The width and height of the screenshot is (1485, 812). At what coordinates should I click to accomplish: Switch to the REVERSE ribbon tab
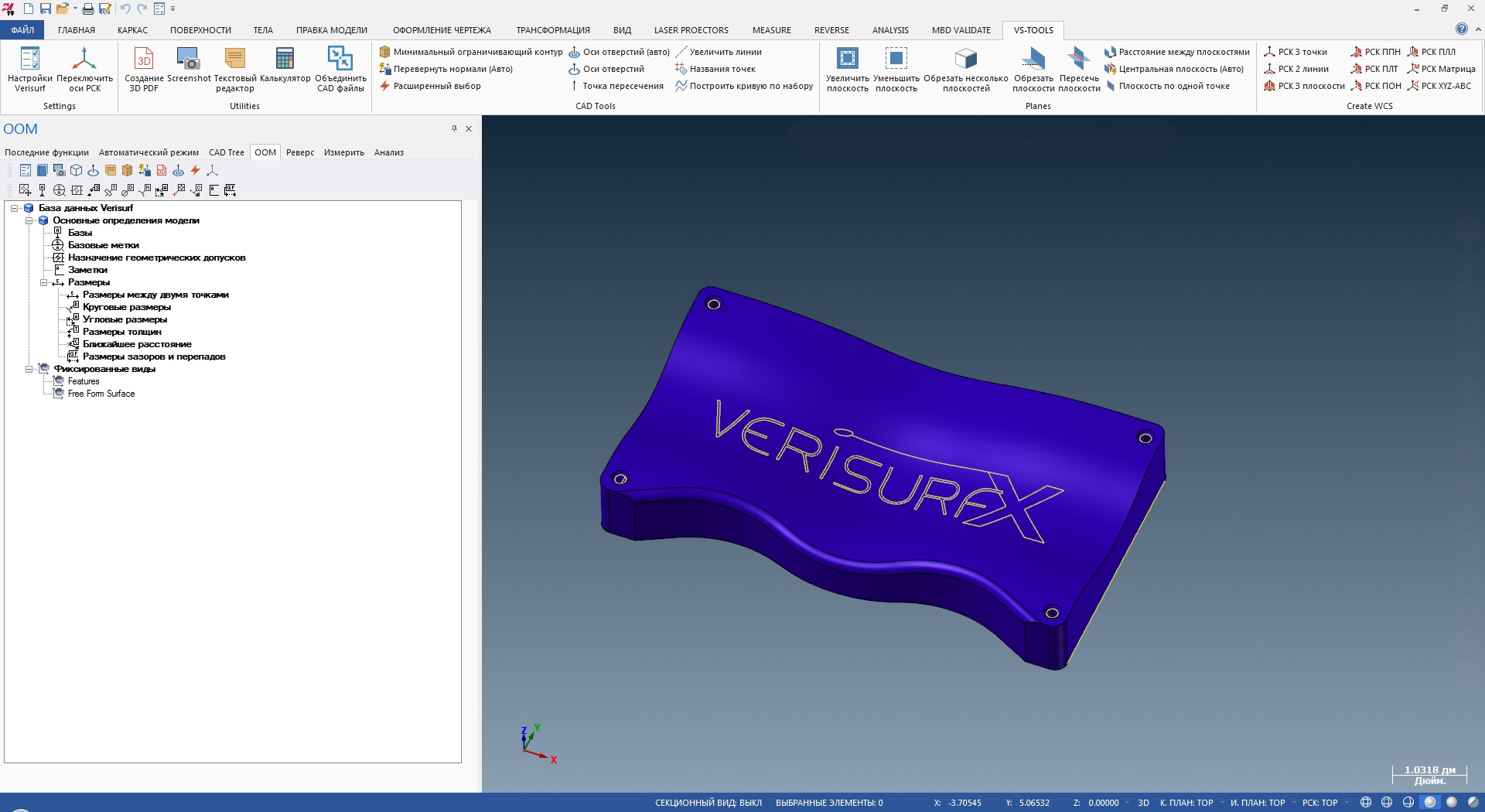click(831, 30)
